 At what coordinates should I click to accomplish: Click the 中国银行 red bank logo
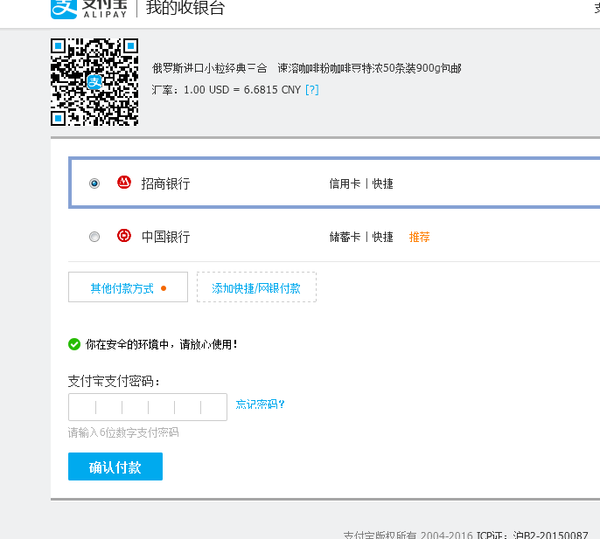pos(124,236)
